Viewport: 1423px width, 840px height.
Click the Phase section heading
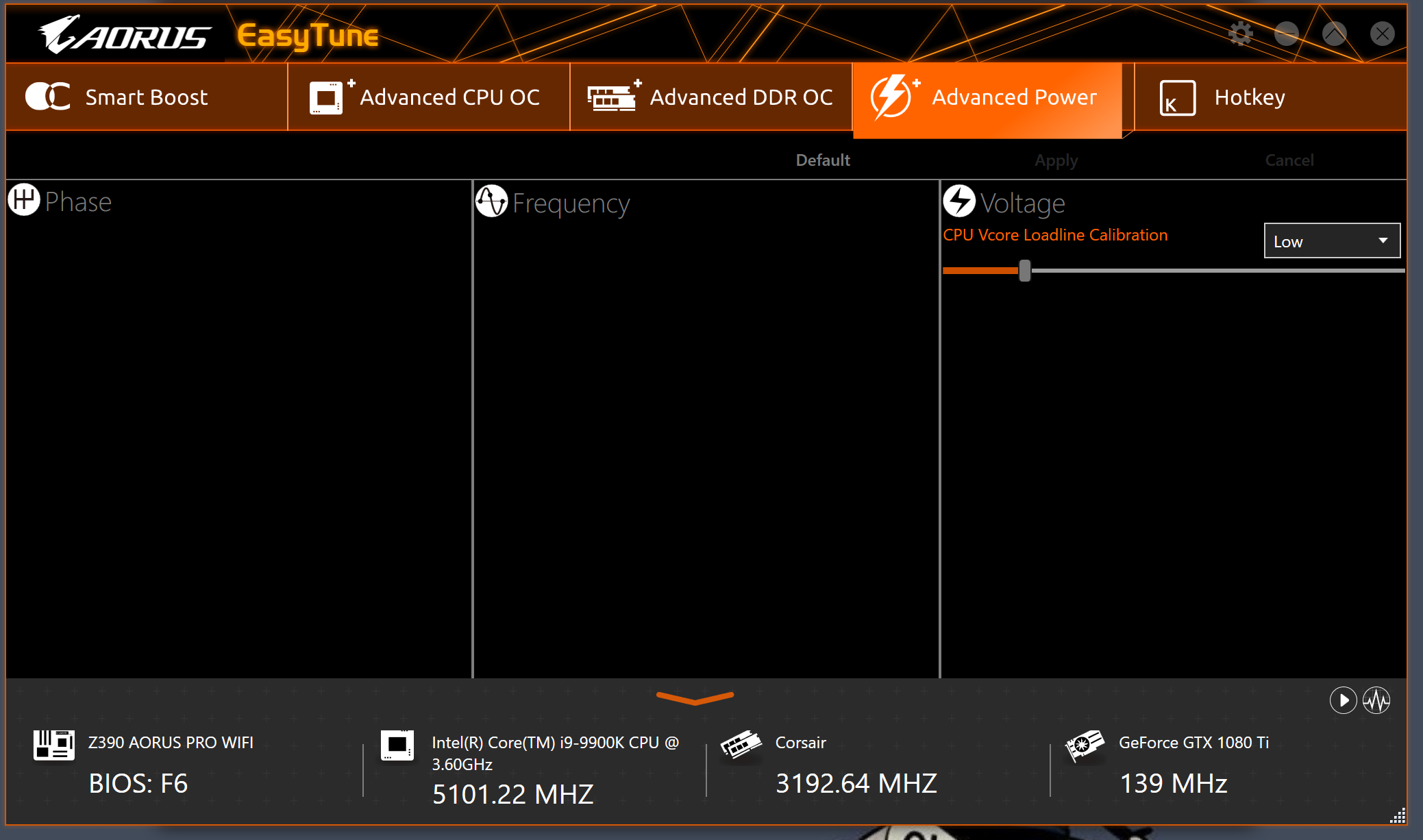pos(78,202)
